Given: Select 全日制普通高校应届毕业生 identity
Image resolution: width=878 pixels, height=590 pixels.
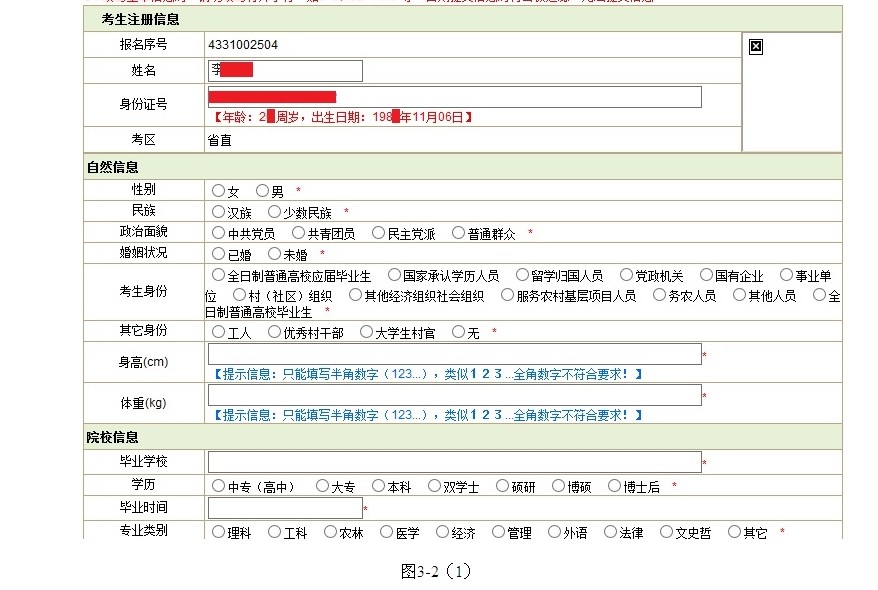Looking at the screenshot, I should 218,275.
